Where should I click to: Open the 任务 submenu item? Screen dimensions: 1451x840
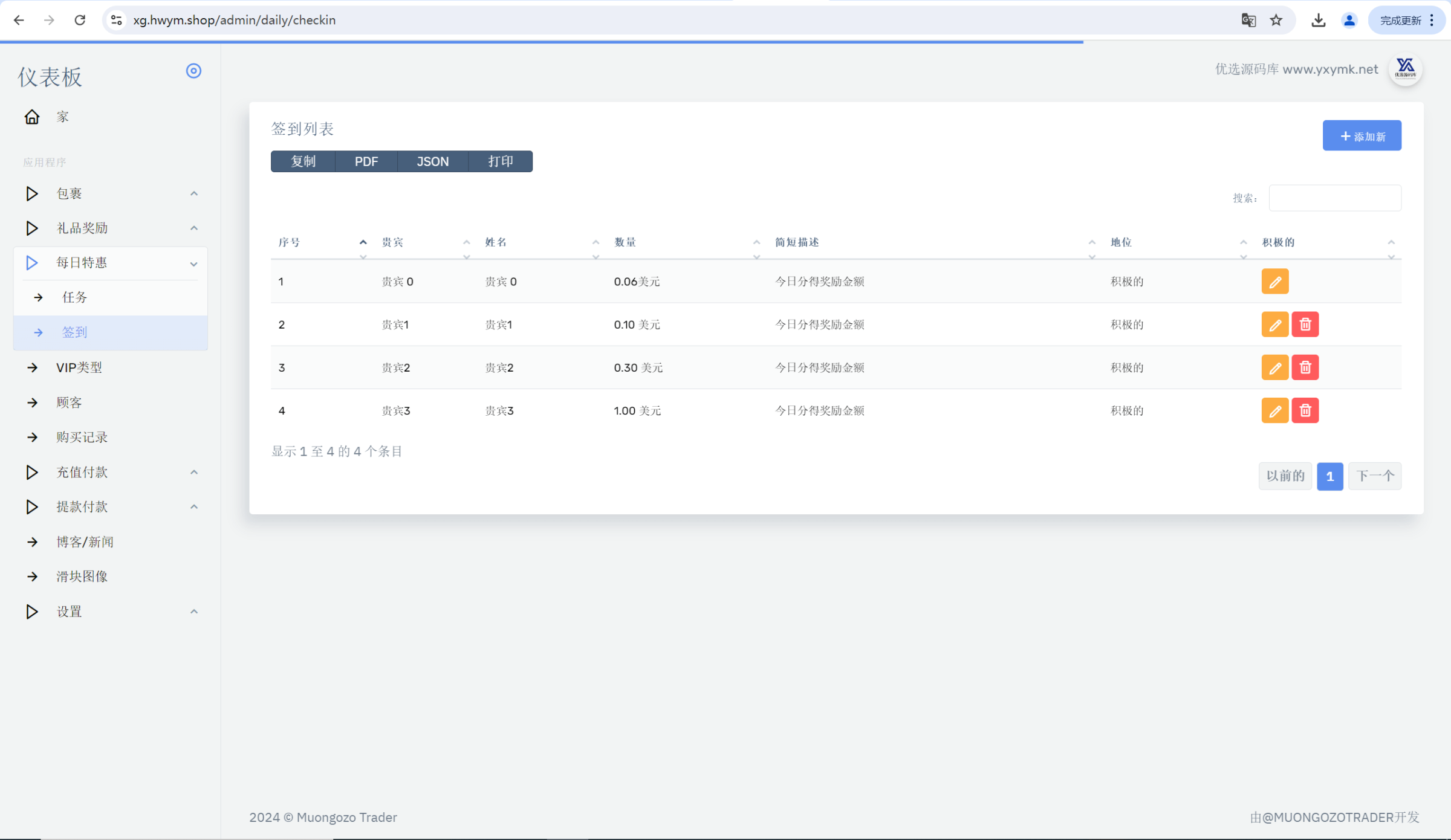(75, 297)
